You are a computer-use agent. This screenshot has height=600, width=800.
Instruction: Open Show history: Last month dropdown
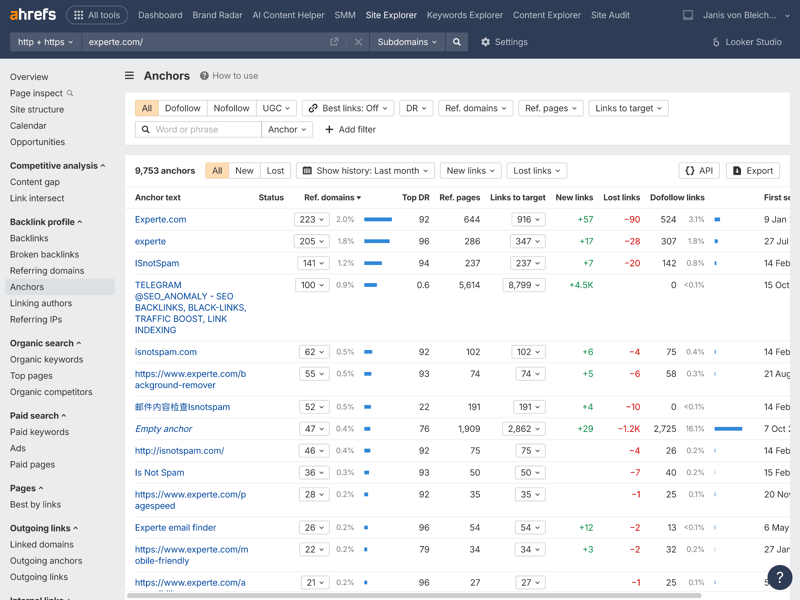365,171
